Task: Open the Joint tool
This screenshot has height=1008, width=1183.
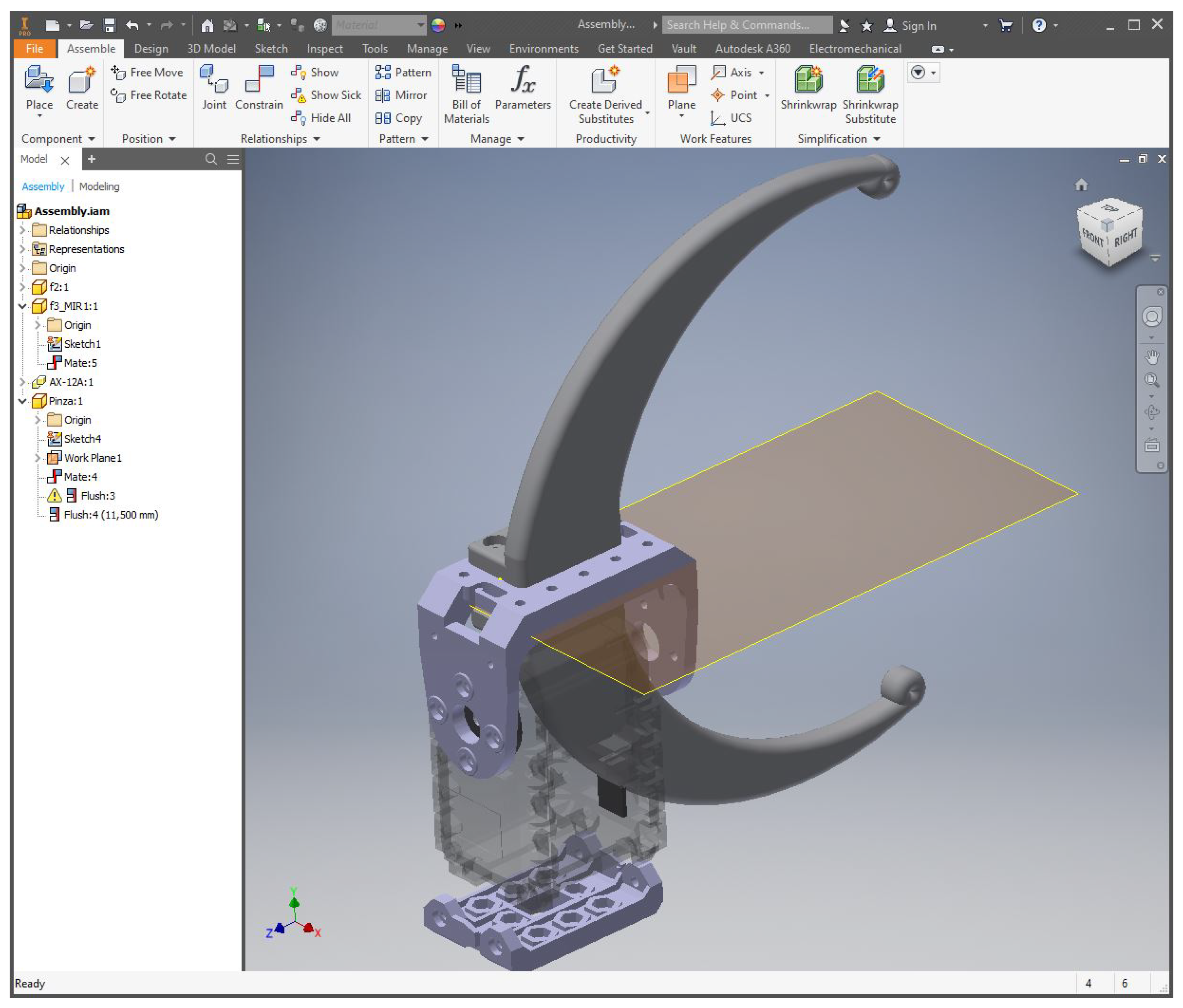Action: click(214, 80)
